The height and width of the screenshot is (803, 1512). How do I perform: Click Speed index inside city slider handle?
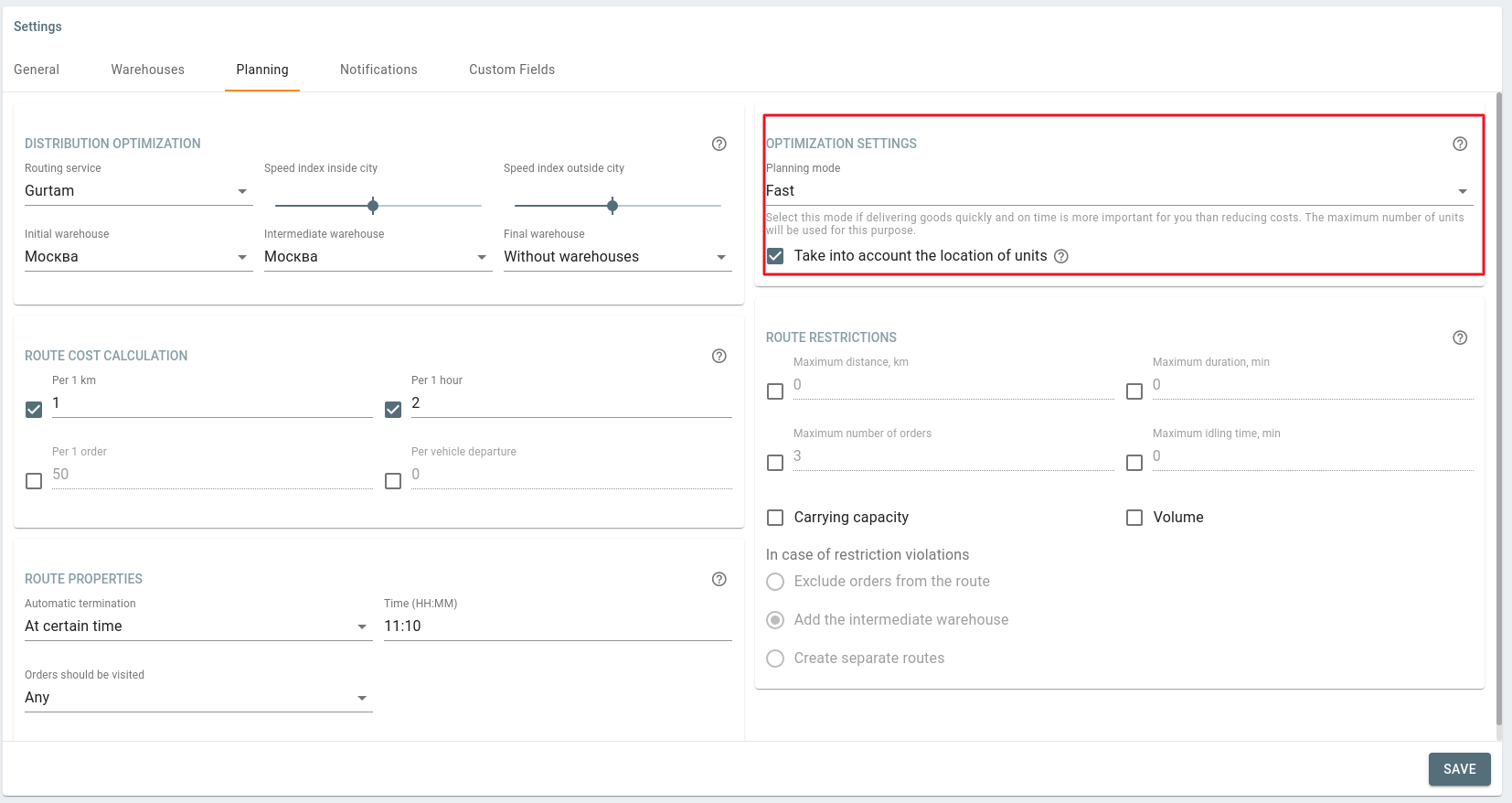[x=373, y=206]
